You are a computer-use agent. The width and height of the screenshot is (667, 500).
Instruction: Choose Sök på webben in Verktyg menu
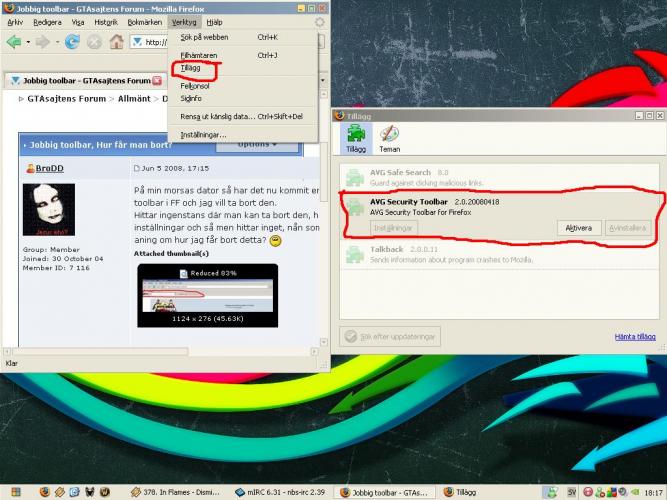[x=243, y=37]
